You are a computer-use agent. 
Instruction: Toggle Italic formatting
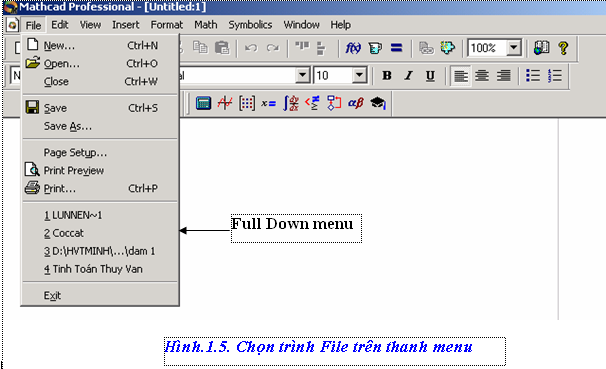pyautogui.click(x=409, y=75)
